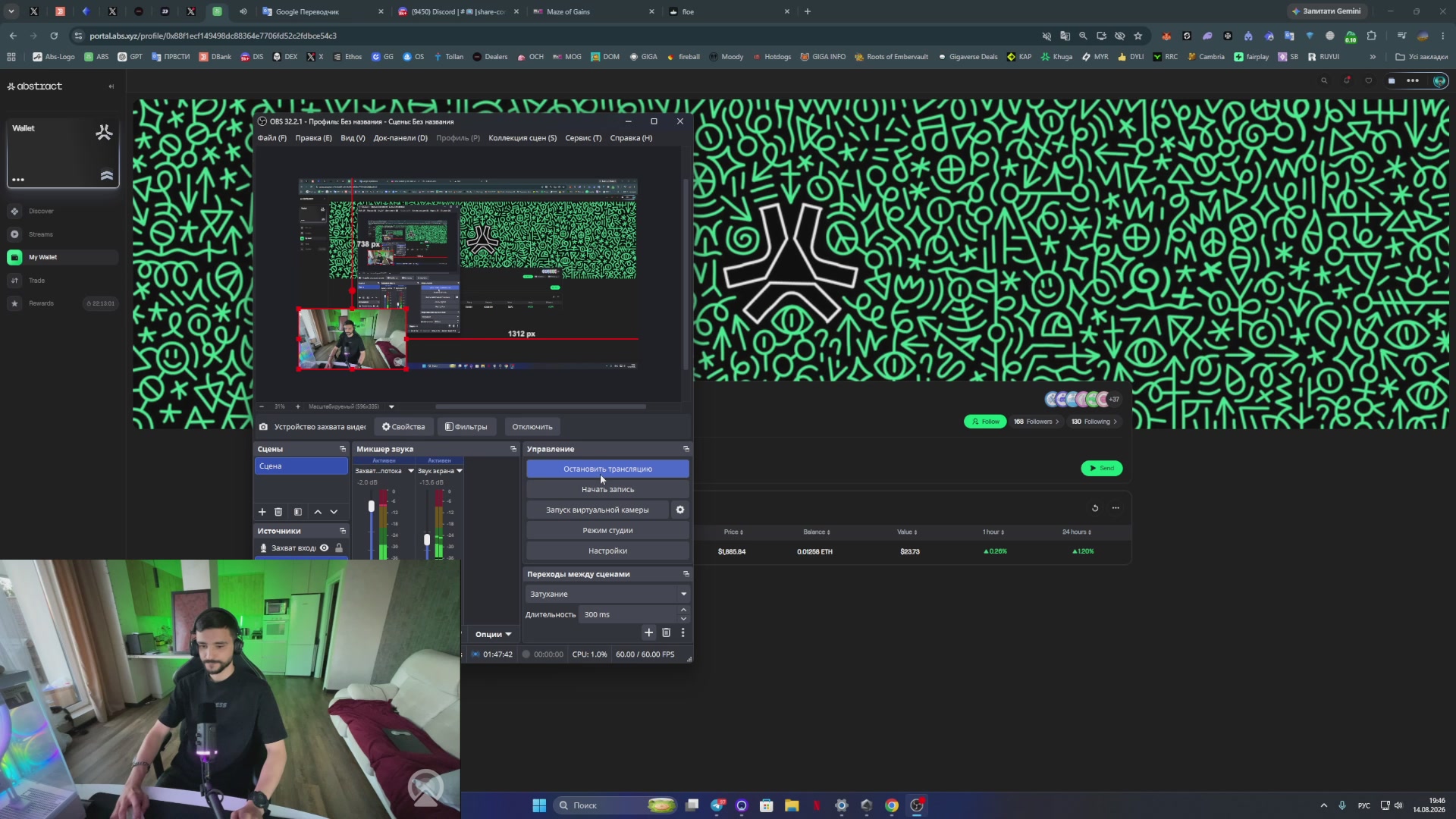Start recording with Начать запись
Screen dimensions: 1456x819
point(607,489)
